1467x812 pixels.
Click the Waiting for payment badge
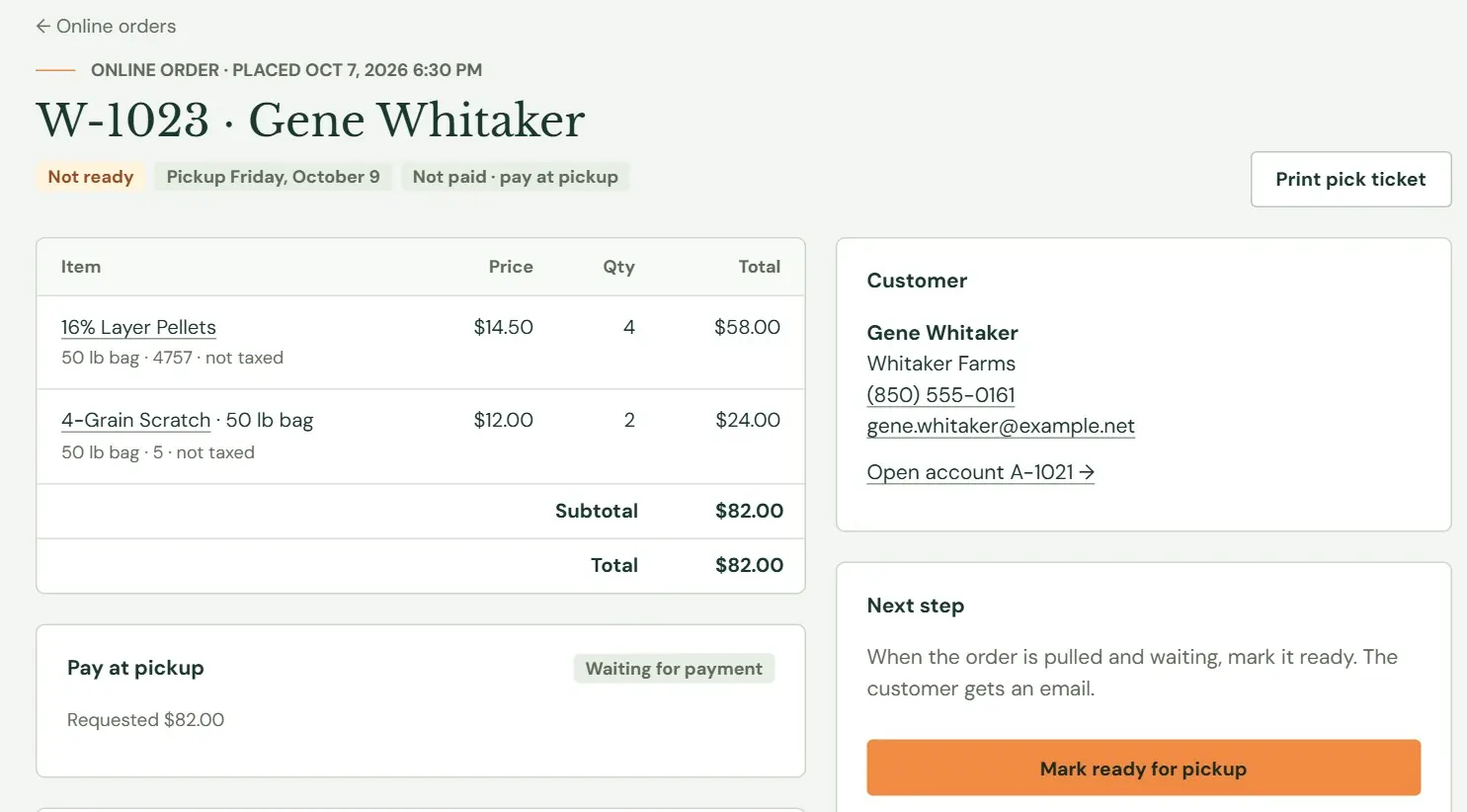pyautogui.click(x=674, y=669)
